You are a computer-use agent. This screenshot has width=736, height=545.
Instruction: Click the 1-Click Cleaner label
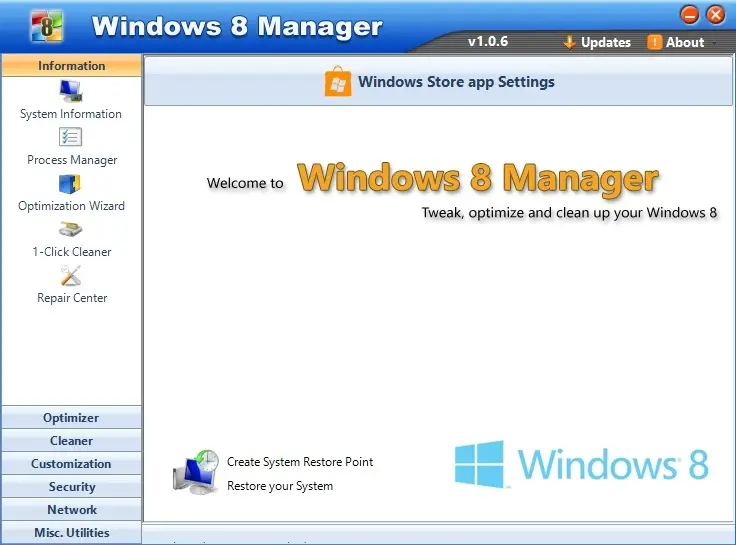tap(72, 252)
